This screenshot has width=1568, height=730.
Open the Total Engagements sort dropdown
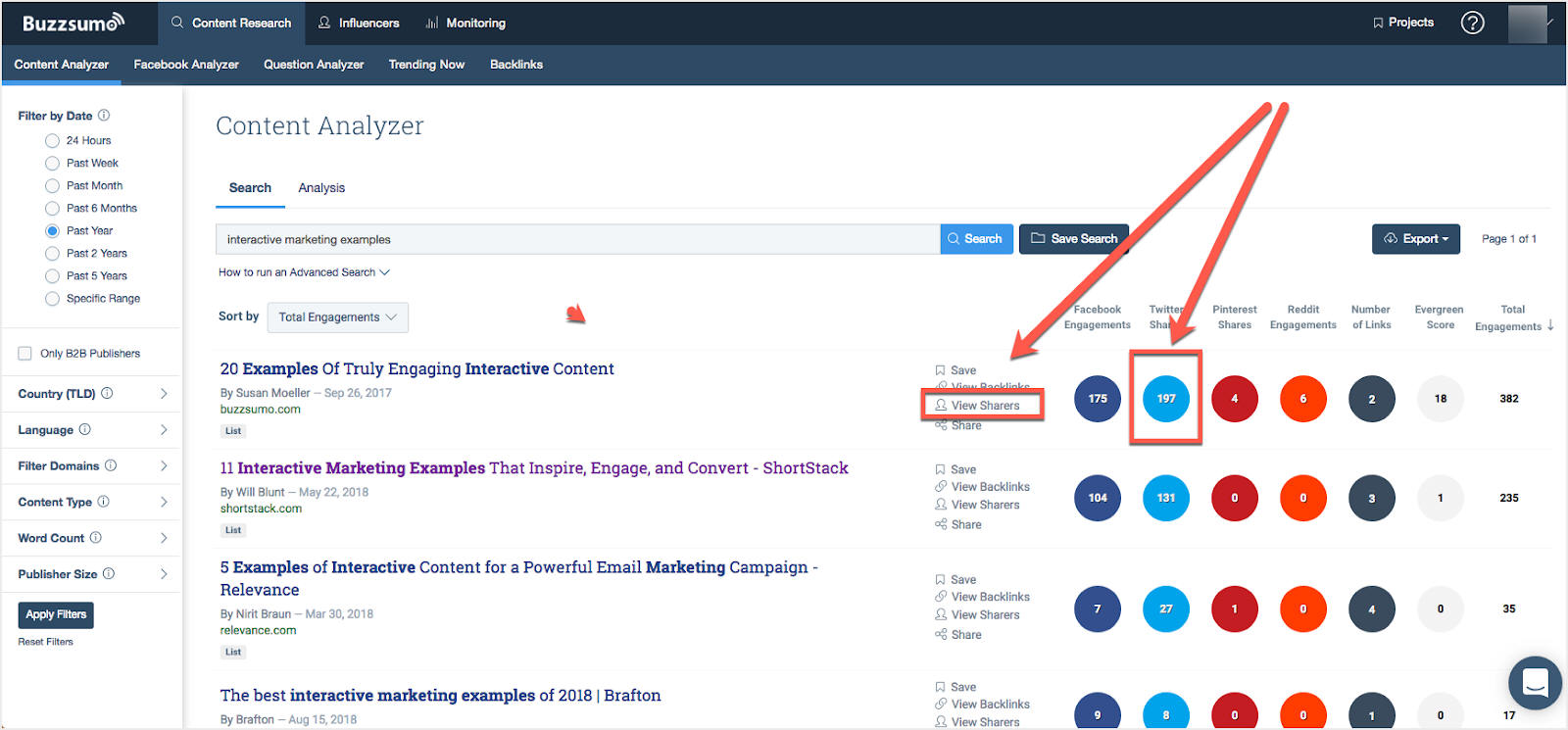click(337, 316)
